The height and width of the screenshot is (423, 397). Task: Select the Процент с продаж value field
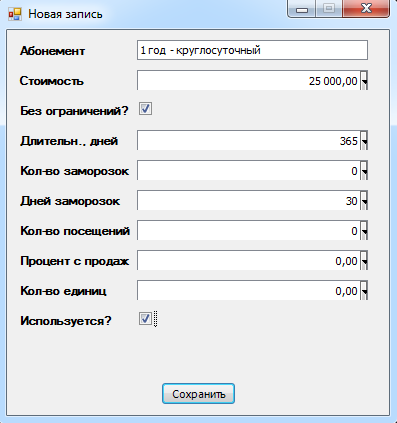pos(249,260)
